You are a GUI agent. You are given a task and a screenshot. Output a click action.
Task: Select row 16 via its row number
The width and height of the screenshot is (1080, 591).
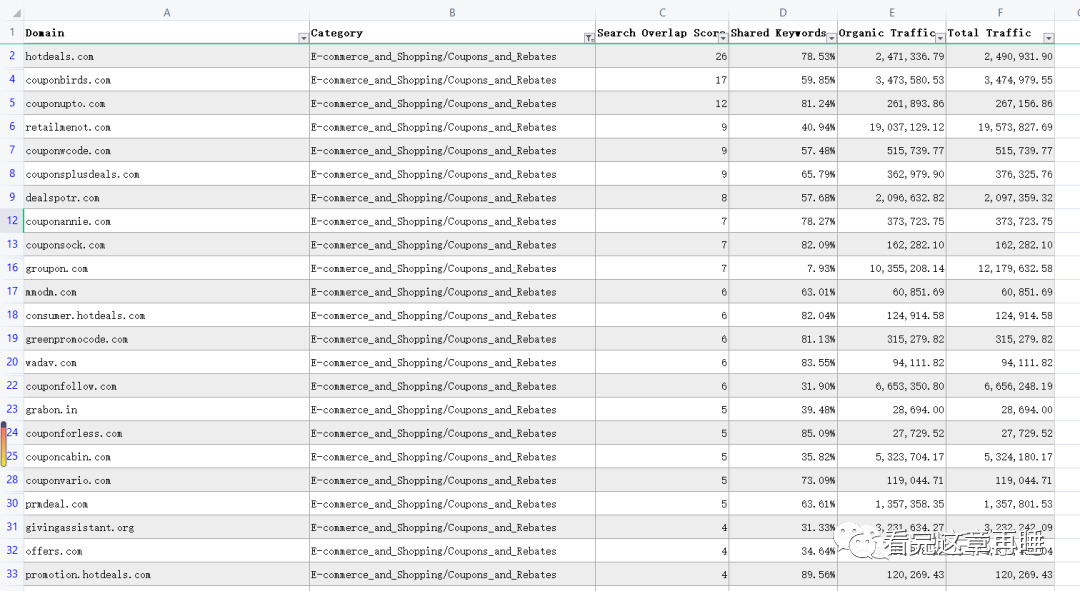click(12, 268)
